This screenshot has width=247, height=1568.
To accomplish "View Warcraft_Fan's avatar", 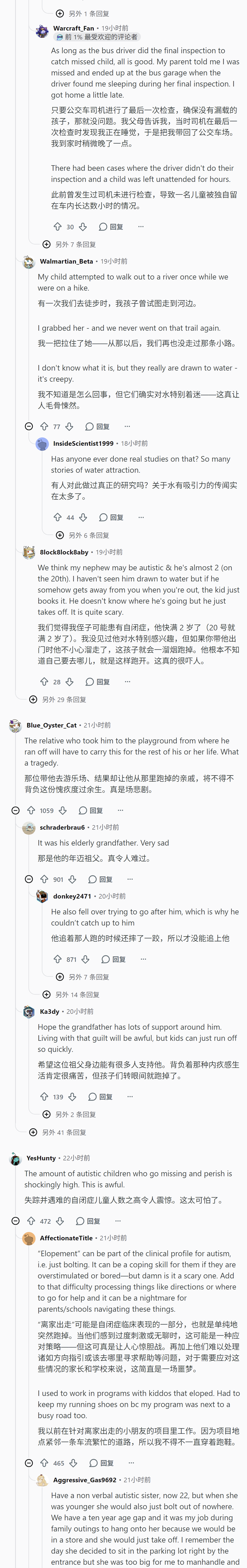I will pos(42,31).
